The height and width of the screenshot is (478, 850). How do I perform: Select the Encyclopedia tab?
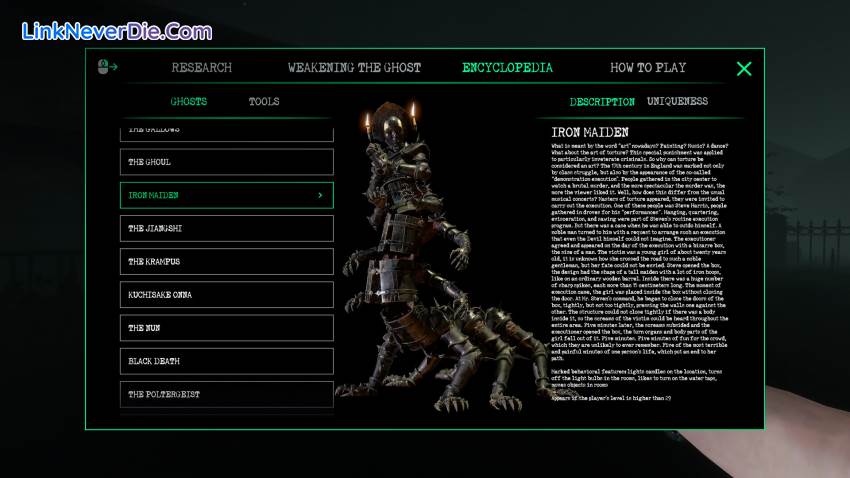coord(507,68)
